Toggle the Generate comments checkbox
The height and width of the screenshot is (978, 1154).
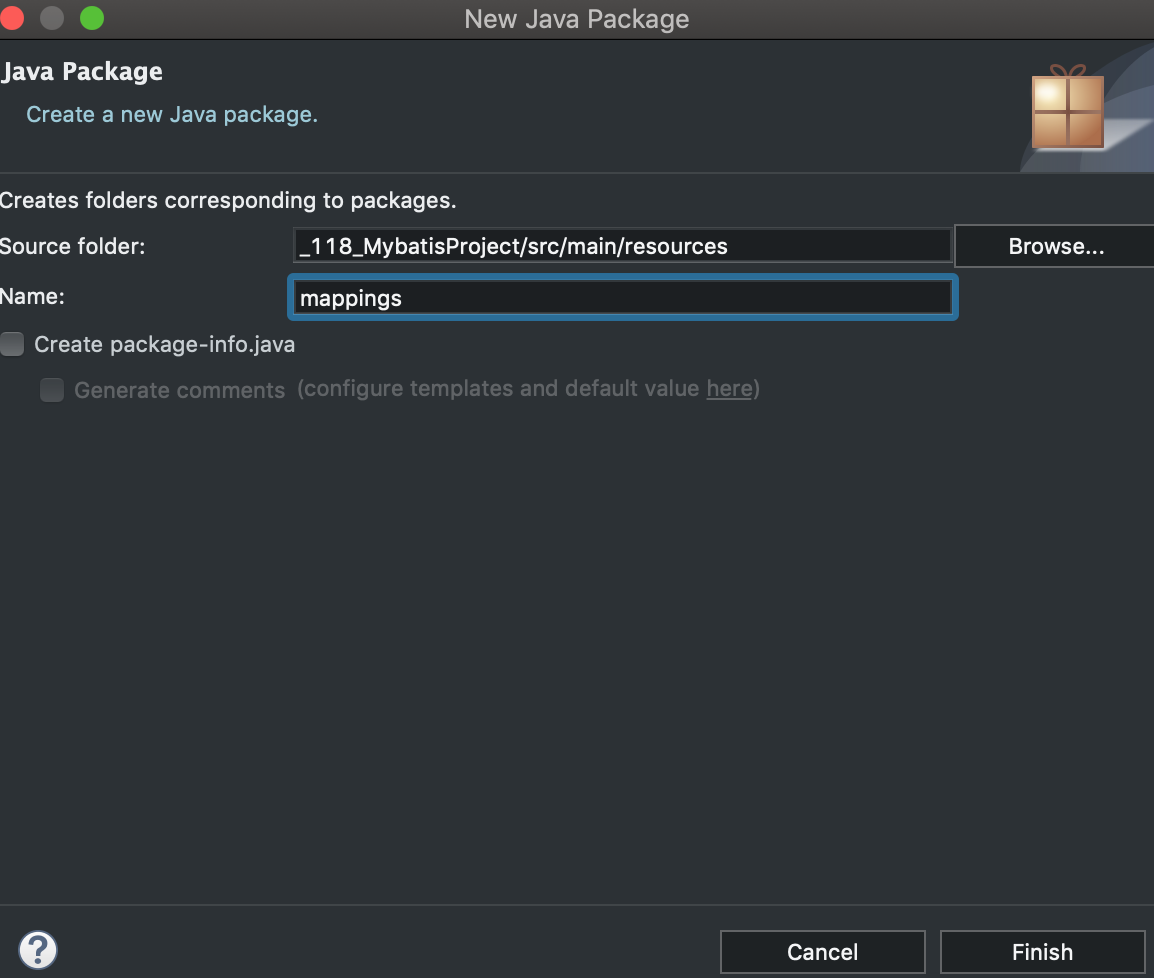click(x=52, y=389)
